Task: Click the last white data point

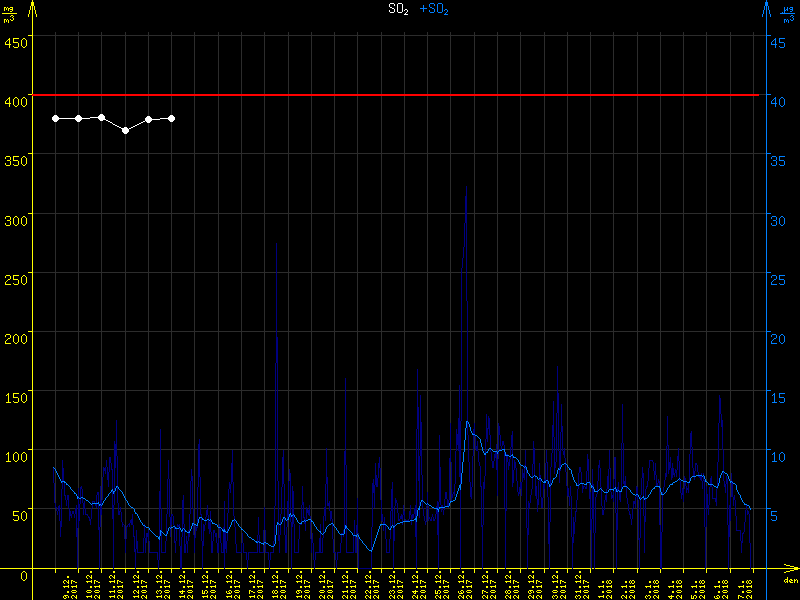Action: tap(172, 118)
